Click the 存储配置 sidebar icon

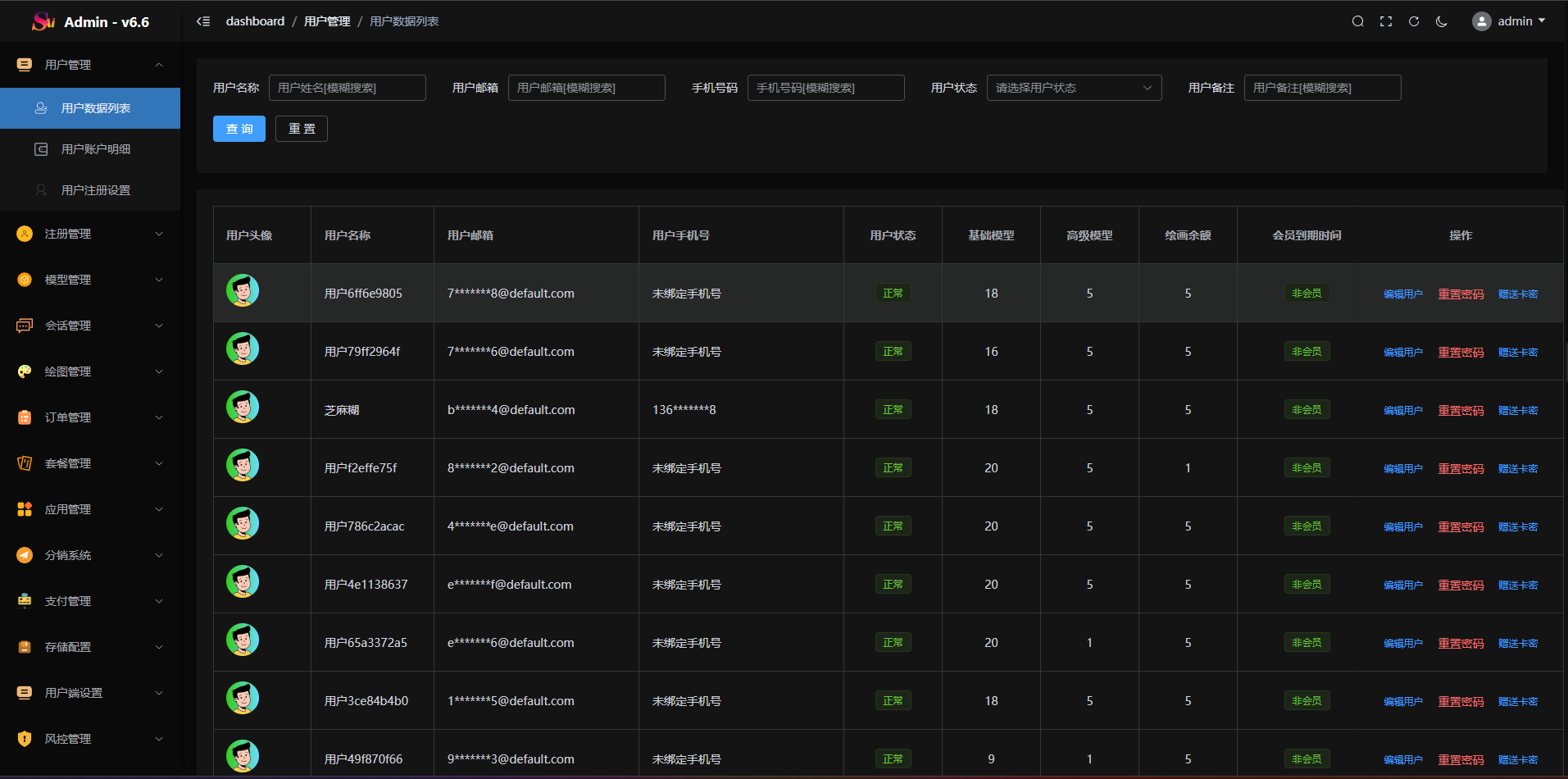[x=25, y=647]
